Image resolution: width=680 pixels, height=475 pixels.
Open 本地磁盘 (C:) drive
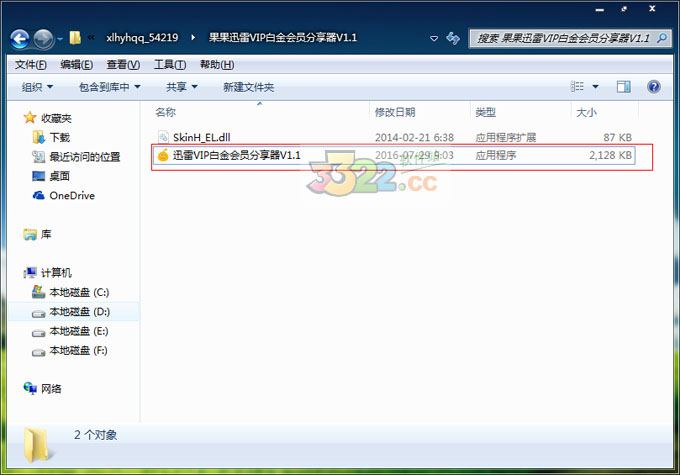pyautogui.click(x=79, y=292)
